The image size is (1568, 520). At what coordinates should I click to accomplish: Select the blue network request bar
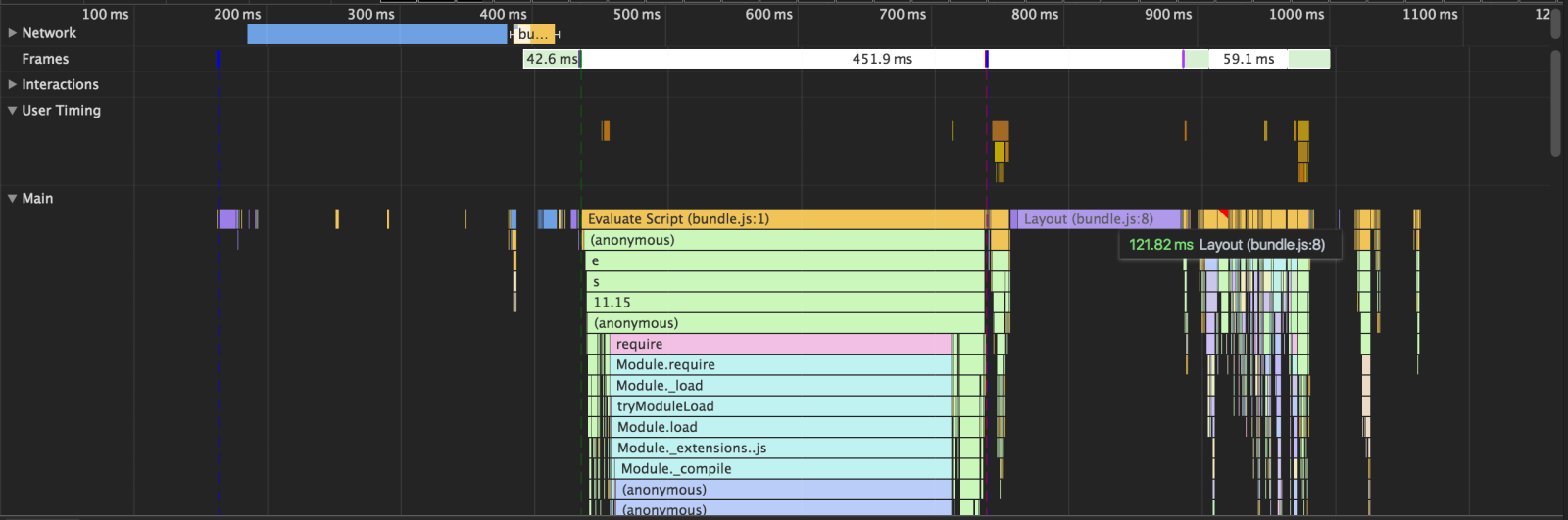tap(377, 34)
